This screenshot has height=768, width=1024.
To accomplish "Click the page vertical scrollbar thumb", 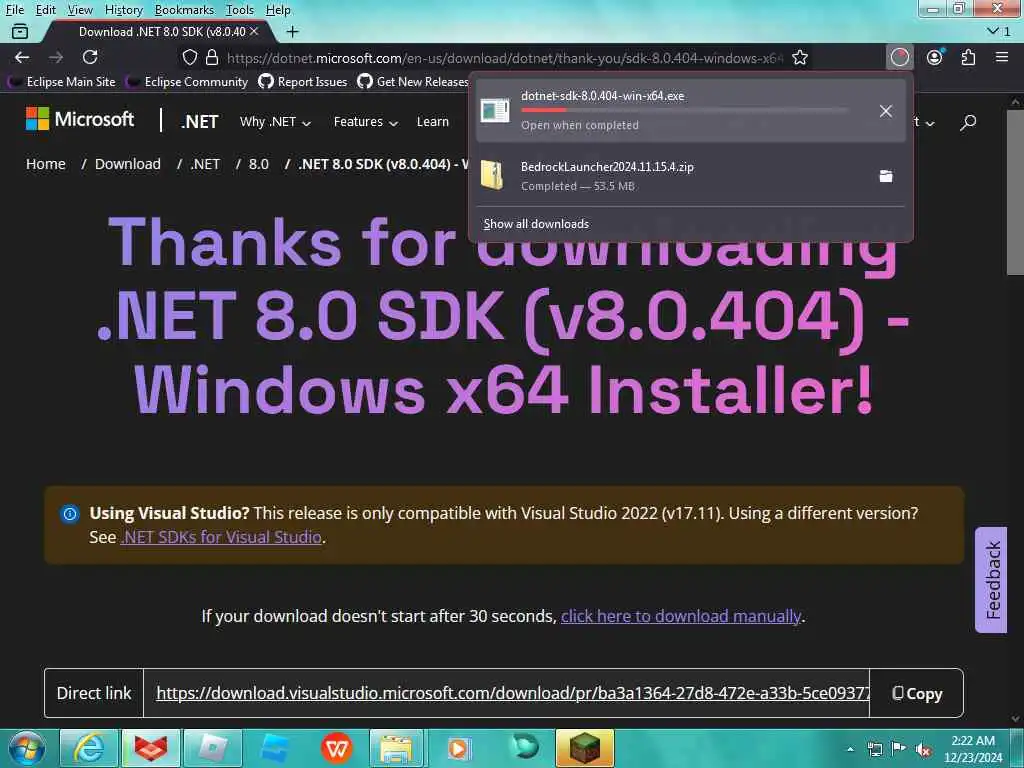I will pos(1015,193).
